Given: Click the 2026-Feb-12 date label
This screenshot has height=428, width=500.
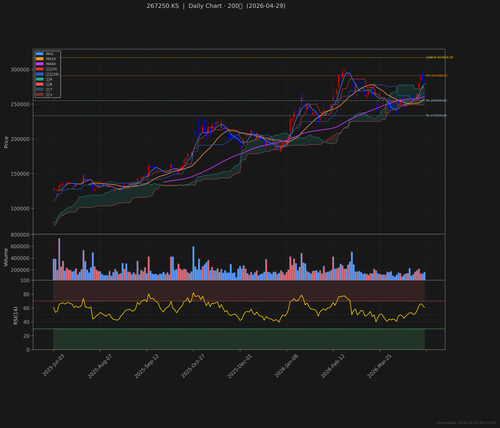Looking at the screenshot, I should [333, 366].
